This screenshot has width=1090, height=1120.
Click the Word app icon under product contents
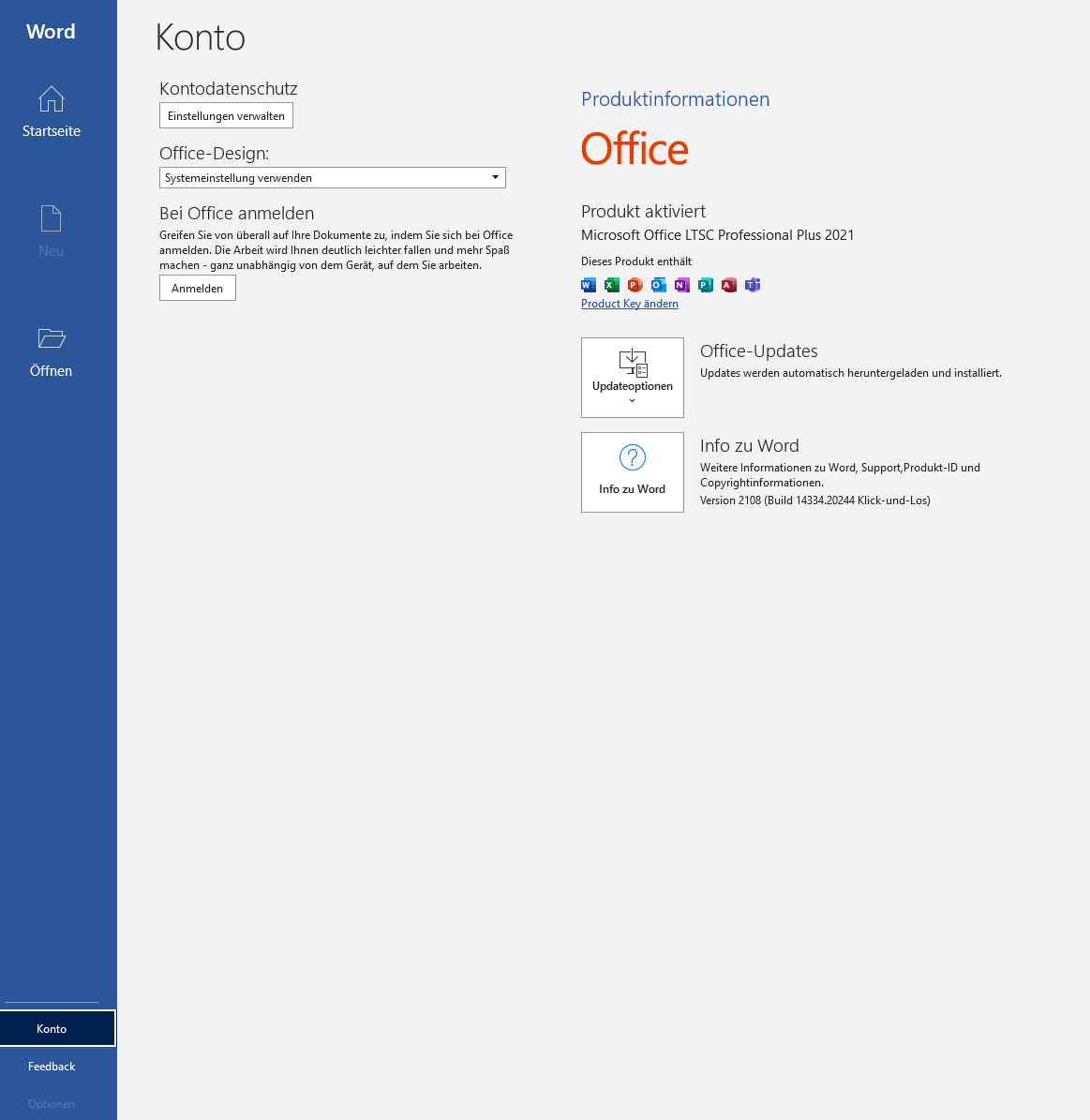[x=589, y=285]
